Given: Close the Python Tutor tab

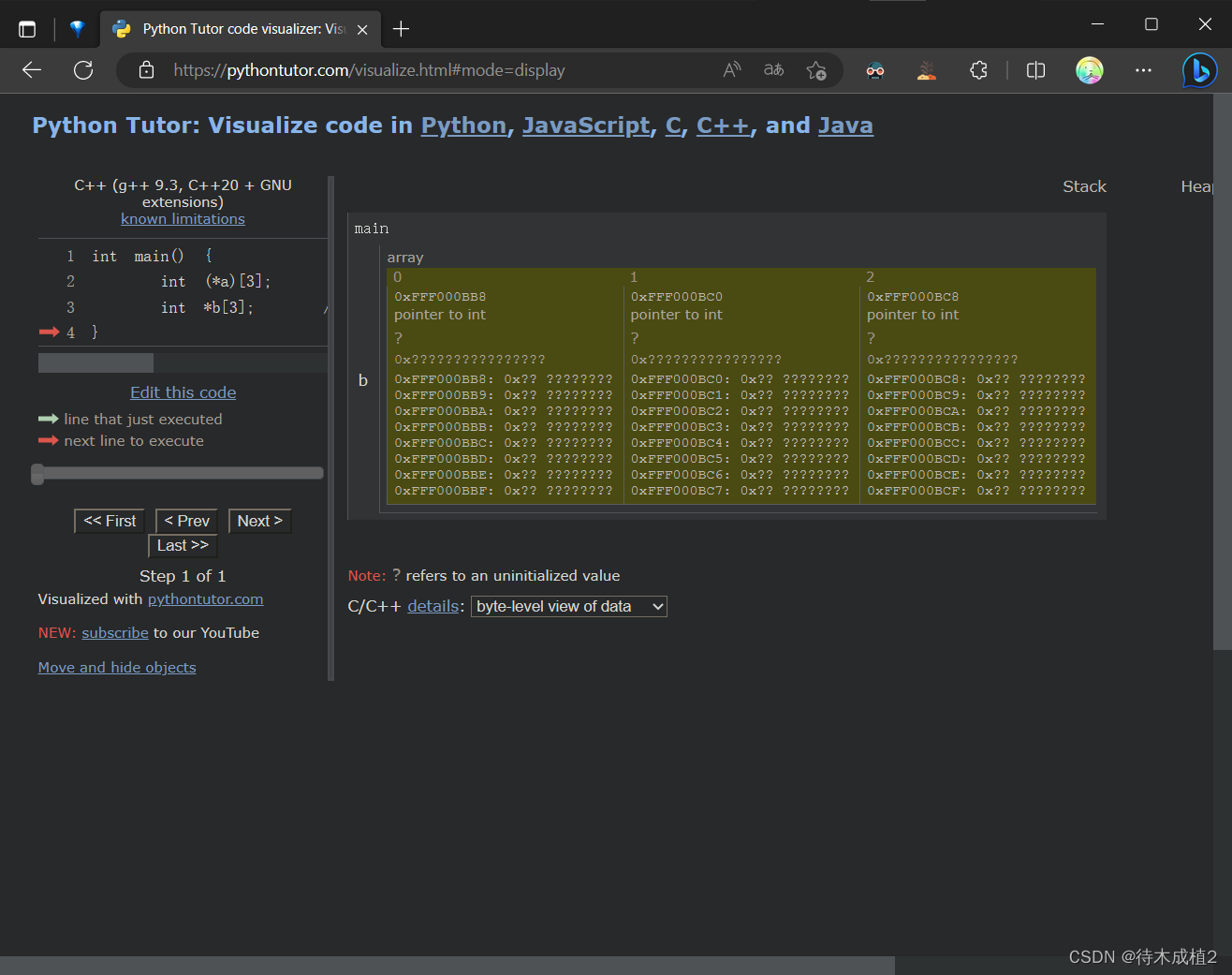Looking at the screenshot, I should point(362,29).
